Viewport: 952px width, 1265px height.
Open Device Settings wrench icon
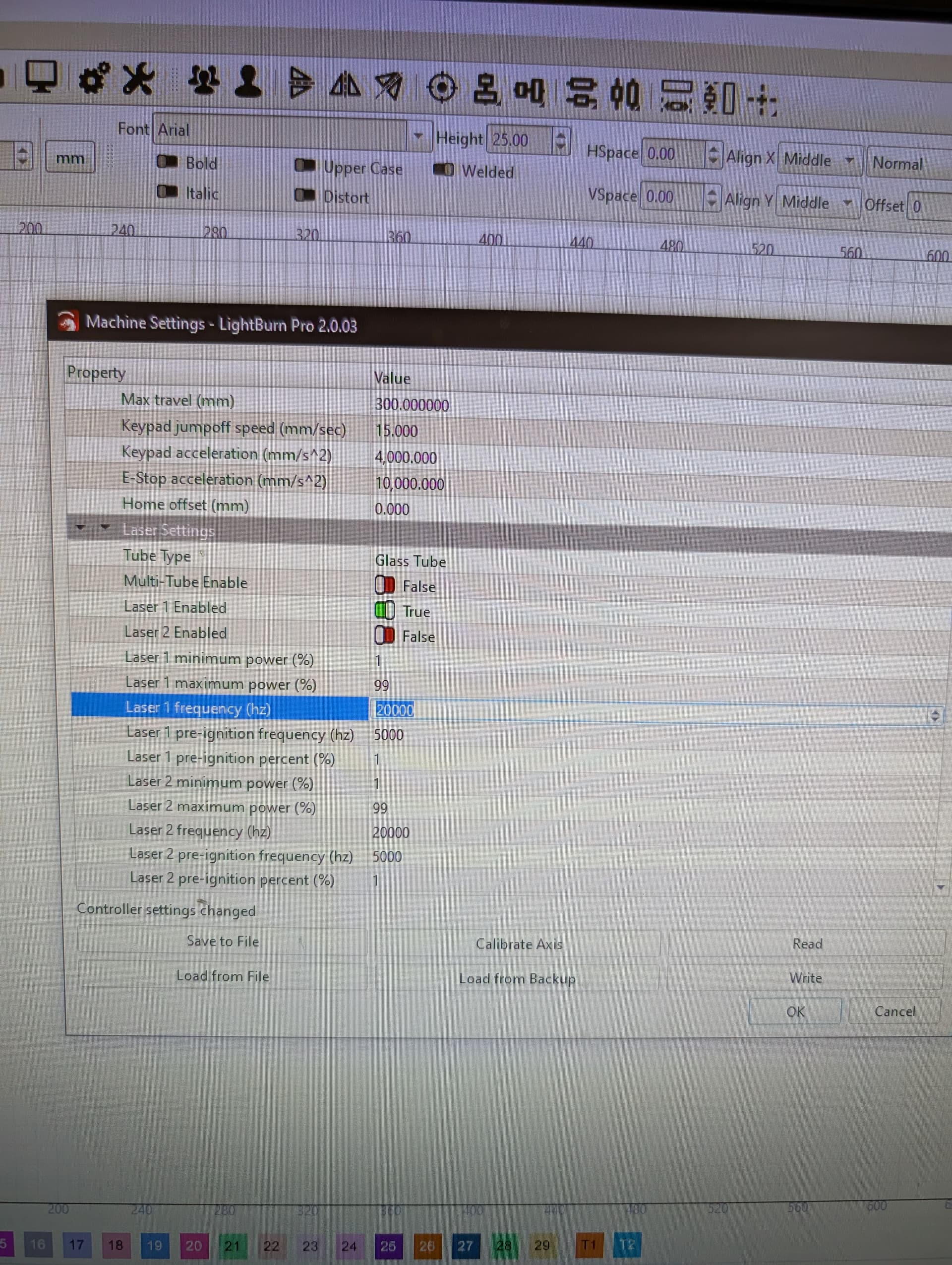point(139,79)
